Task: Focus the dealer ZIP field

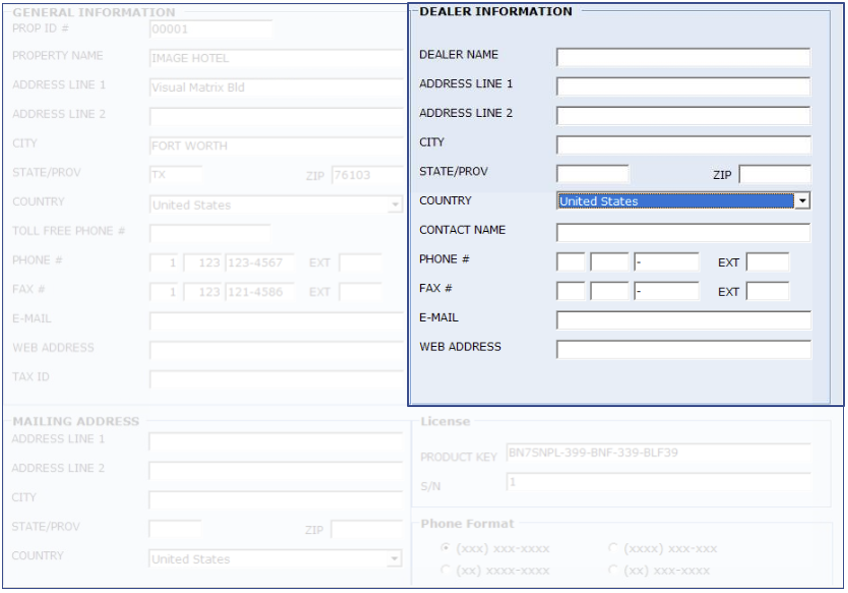Action: 774,175
